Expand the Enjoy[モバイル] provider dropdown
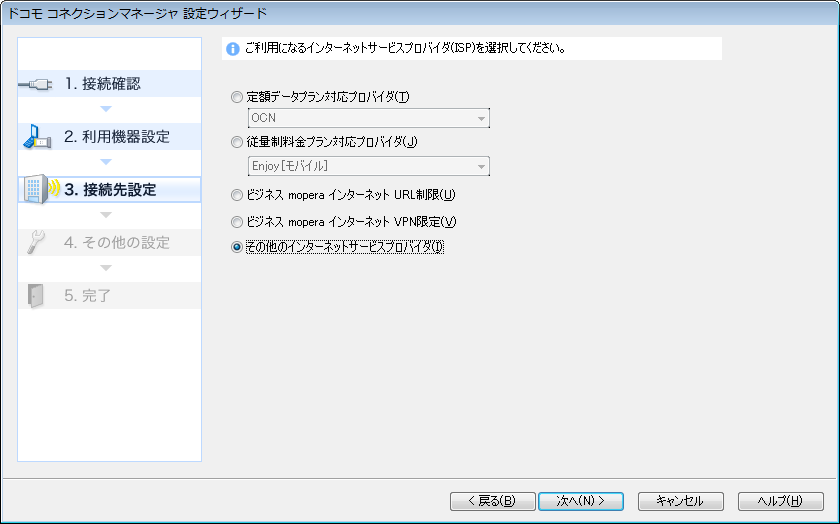This screenshot has width=840, height=524. (368, 165)
